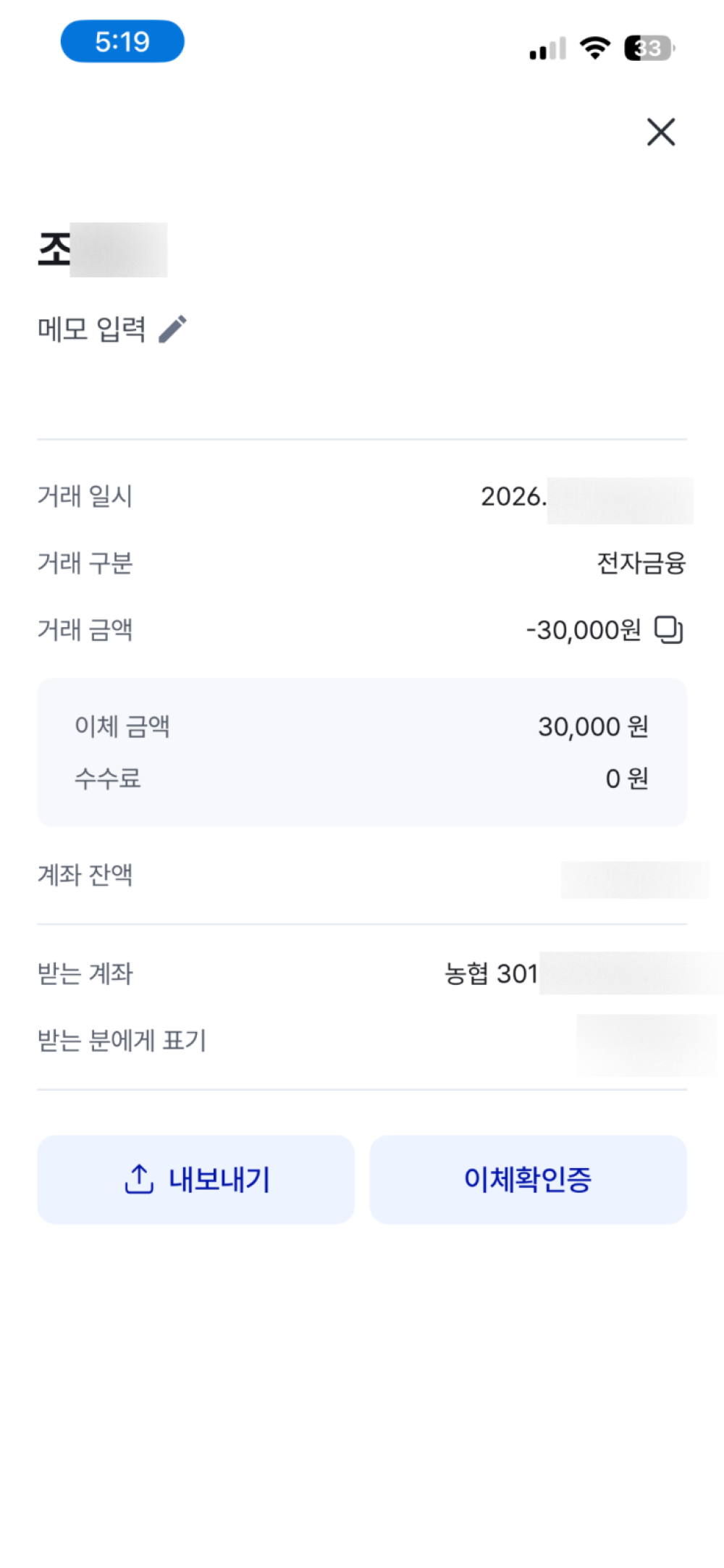724x1568 pixels.
Task: Tap the Wi-Fi status icon
Action: [594, 48]
